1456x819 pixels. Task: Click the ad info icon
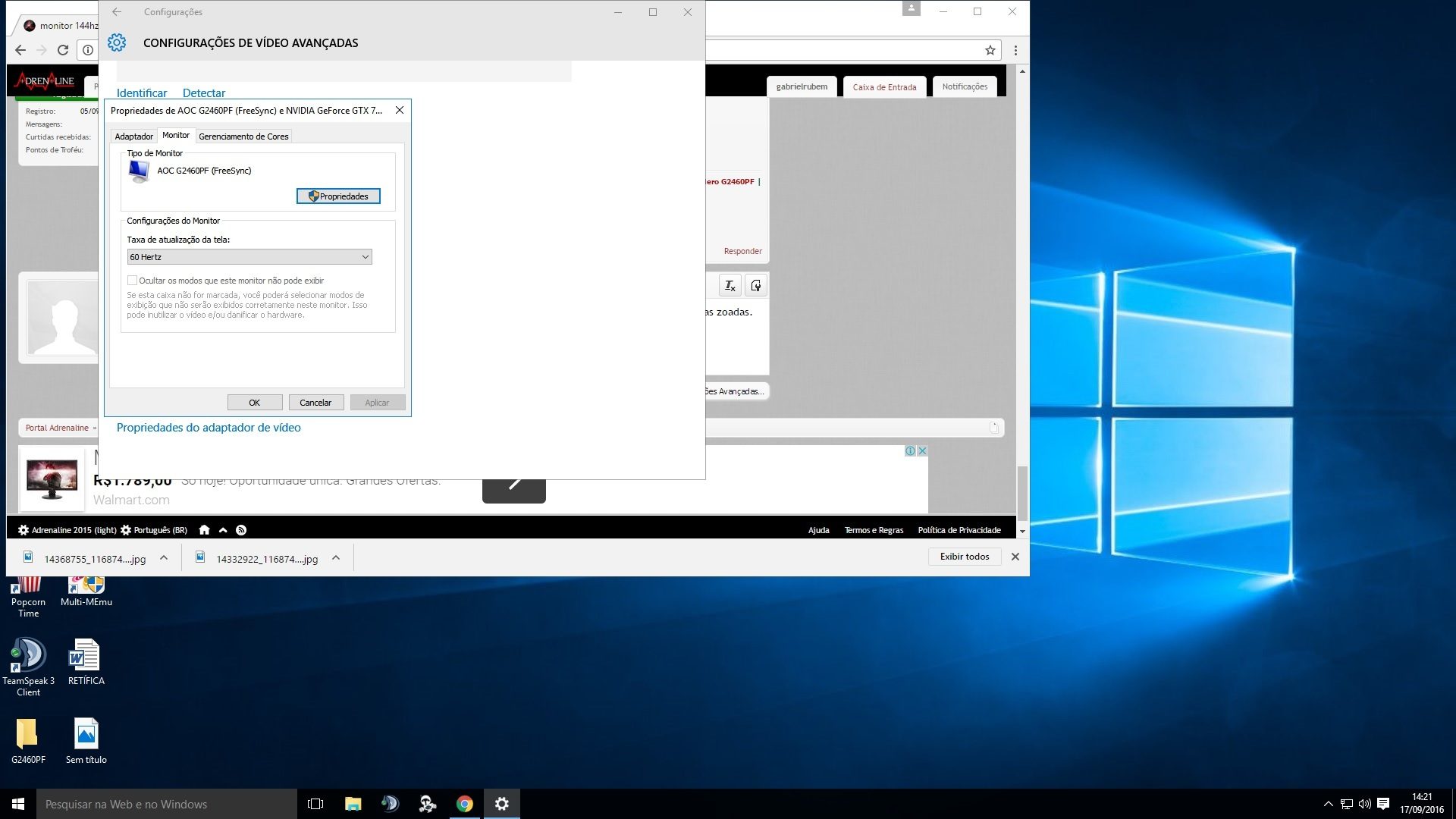click(x=910, y=450)
